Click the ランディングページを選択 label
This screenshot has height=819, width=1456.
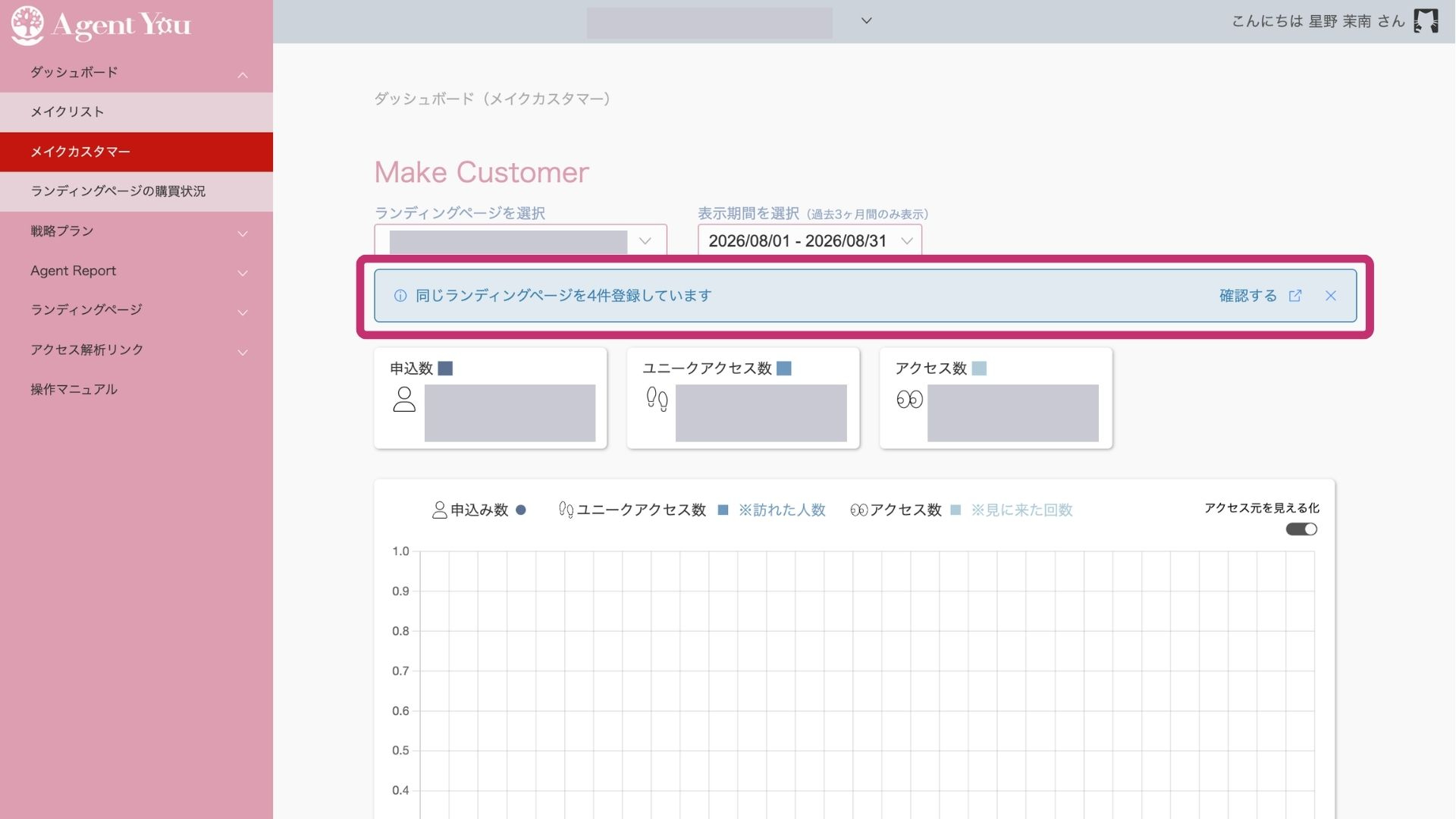coord(460,213)
